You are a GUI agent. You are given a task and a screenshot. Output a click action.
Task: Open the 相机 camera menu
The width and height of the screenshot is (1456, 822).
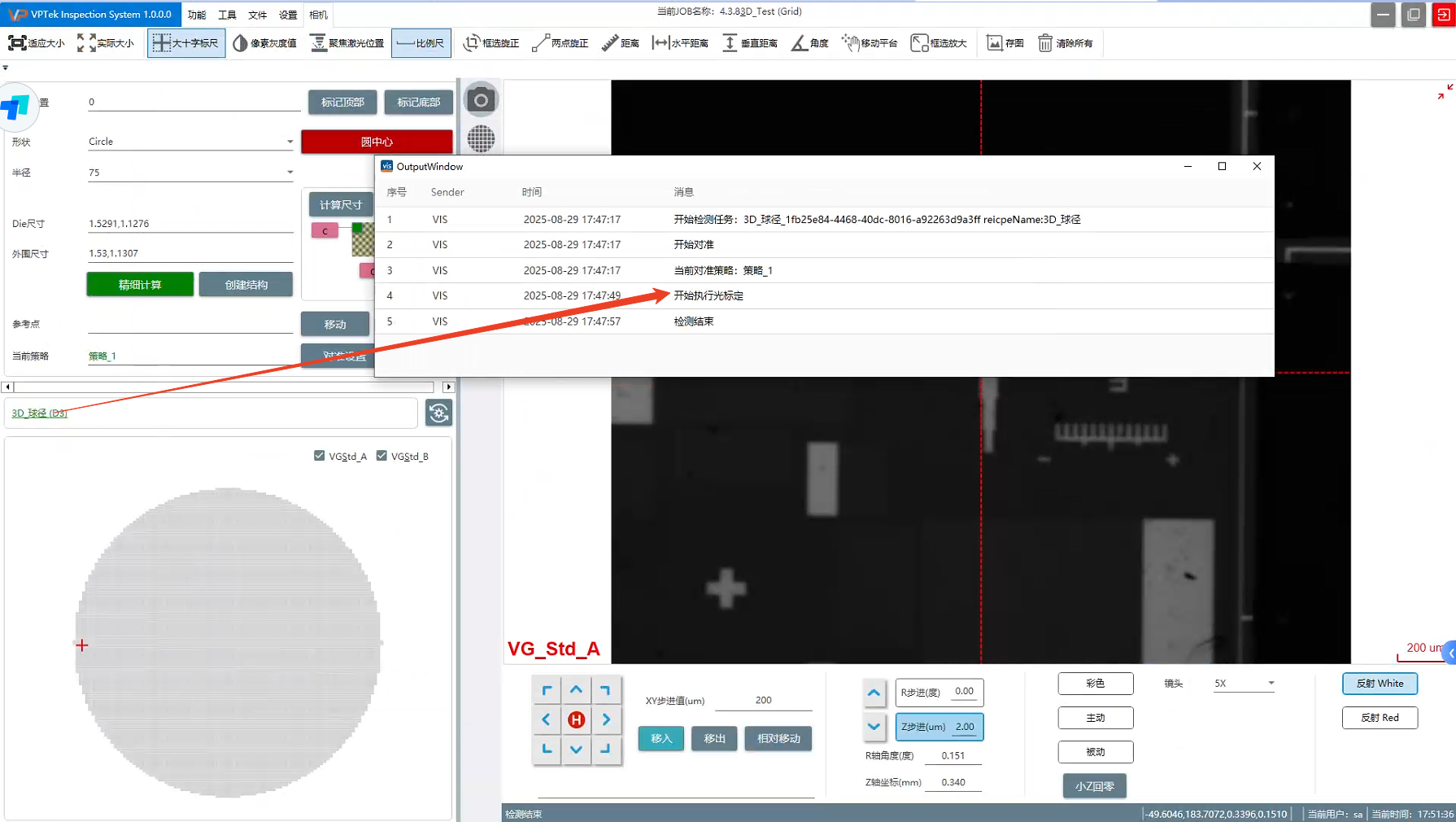[318, 15]
